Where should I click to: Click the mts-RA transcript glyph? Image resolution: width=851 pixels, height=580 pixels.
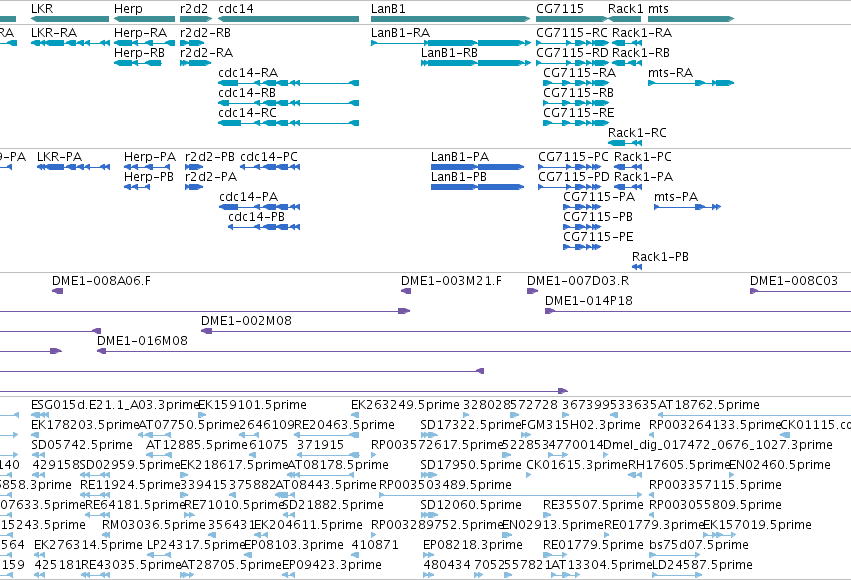(x=691, y=83)
